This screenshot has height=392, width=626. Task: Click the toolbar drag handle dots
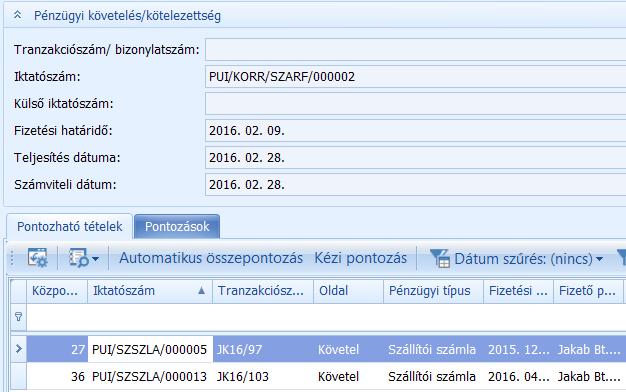(x=12, y=258)
